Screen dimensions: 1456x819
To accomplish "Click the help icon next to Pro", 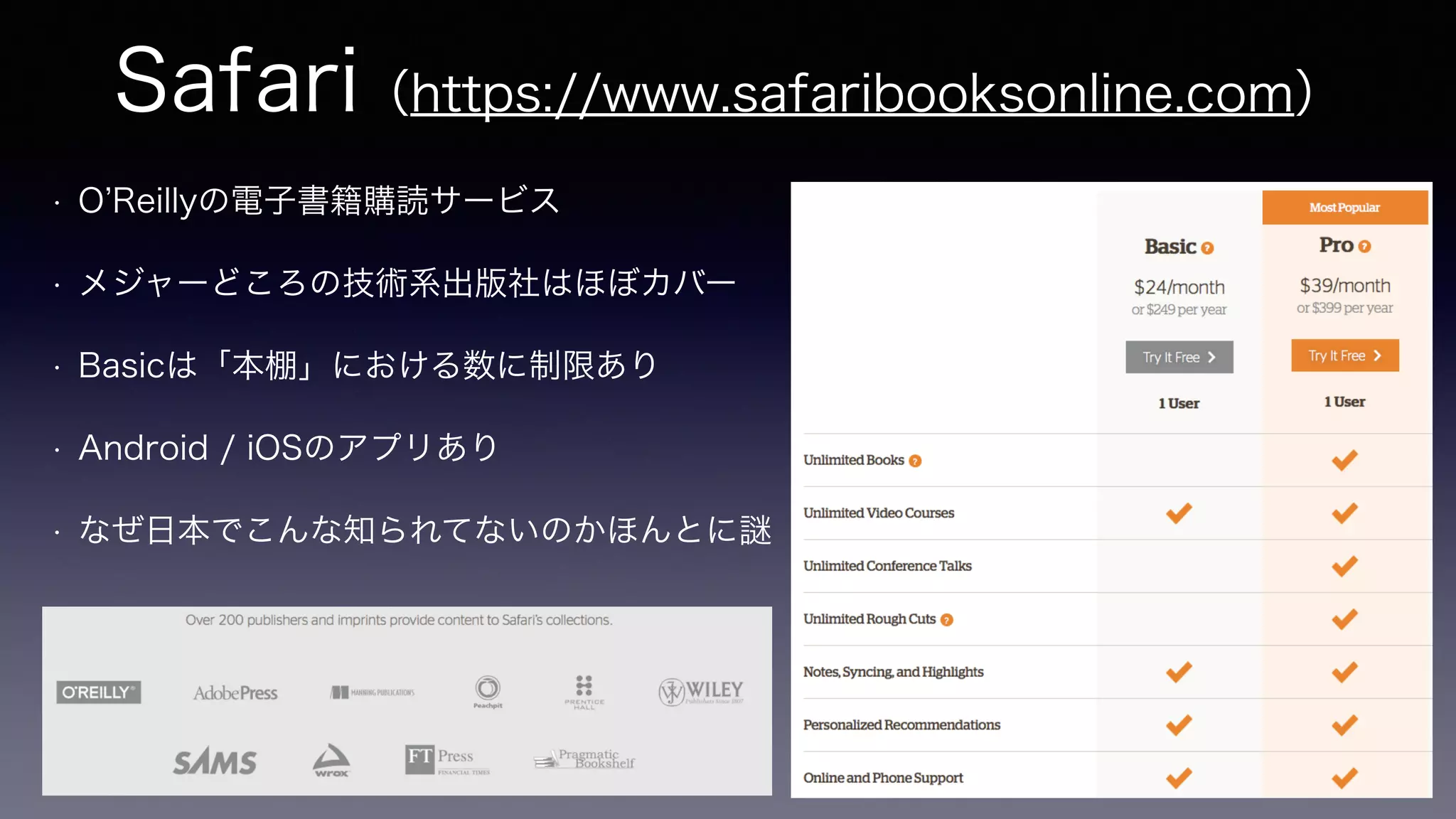I will coord(1364,247).
